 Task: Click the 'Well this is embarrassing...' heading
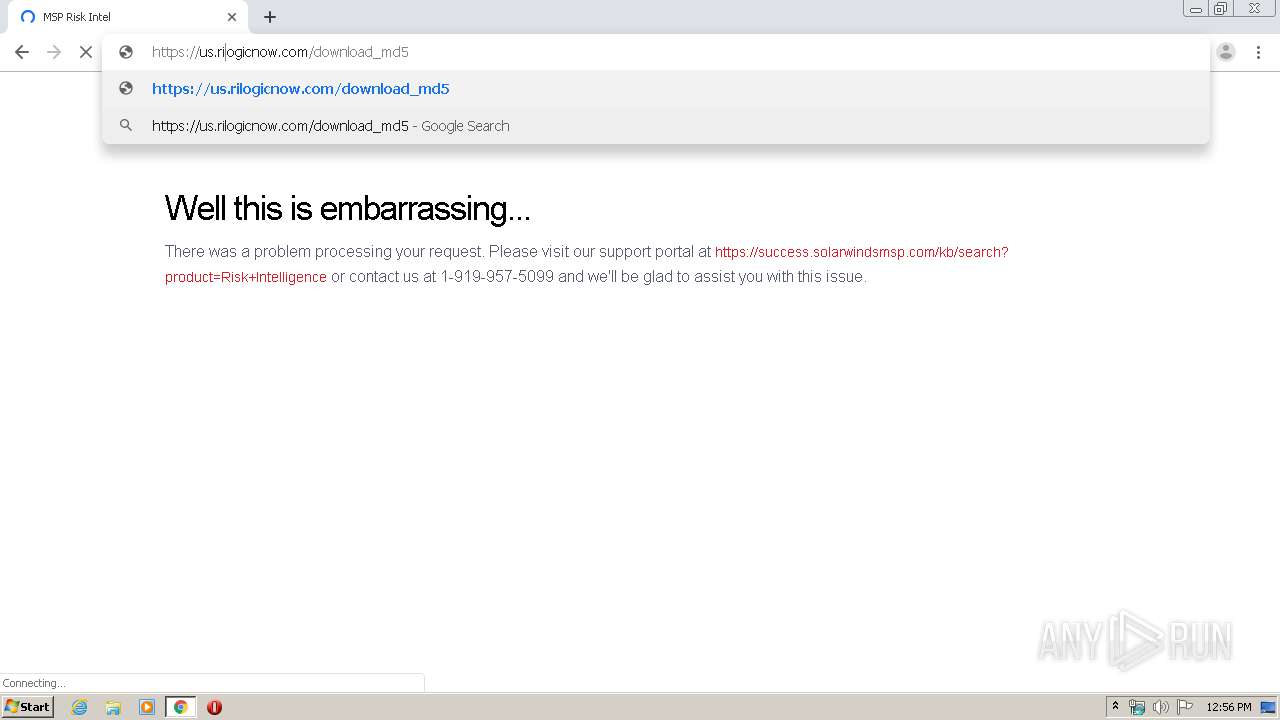pyautogui.click(x=347, y=208)
